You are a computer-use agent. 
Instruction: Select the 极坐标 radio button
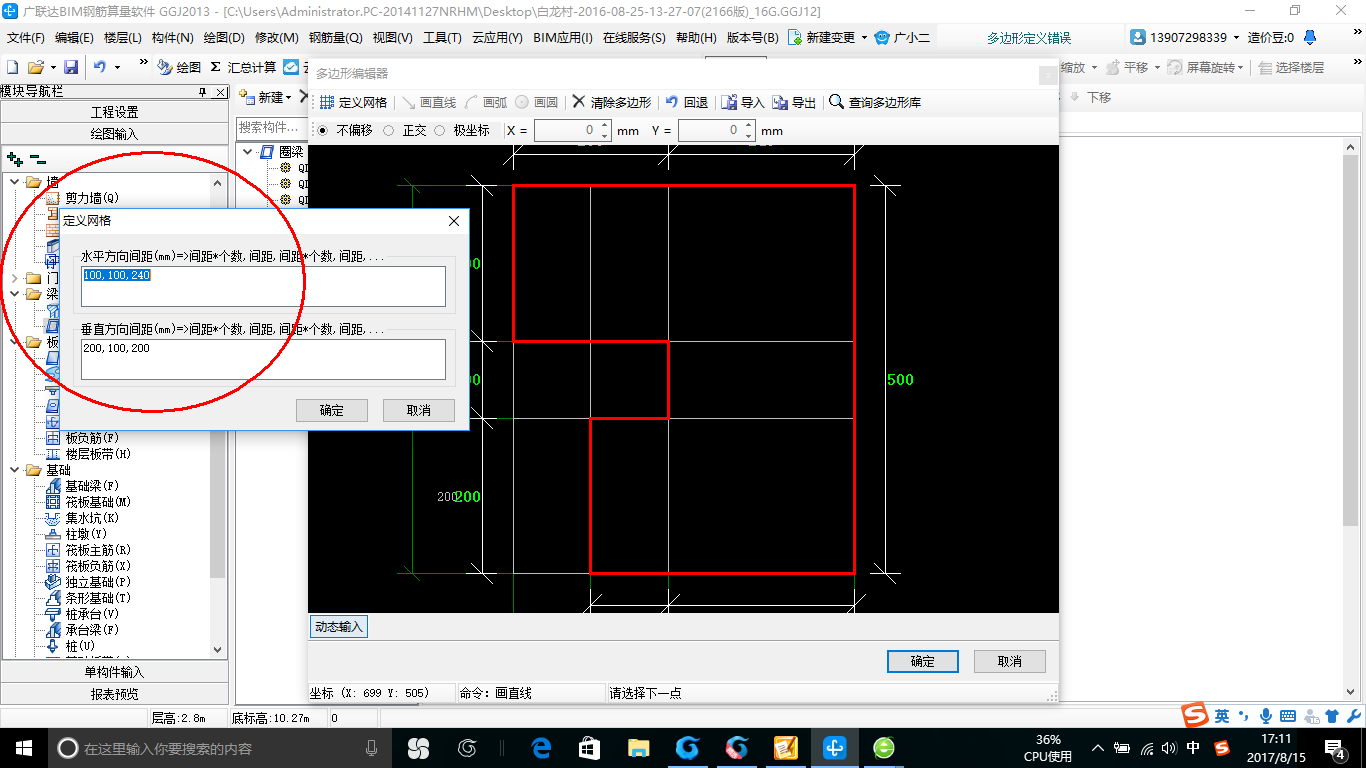[x=439, y=130]
